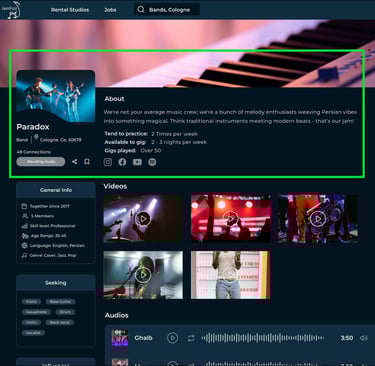Click the Gigs played Over 50 text

pyautogui.click(x=133, y=150)
